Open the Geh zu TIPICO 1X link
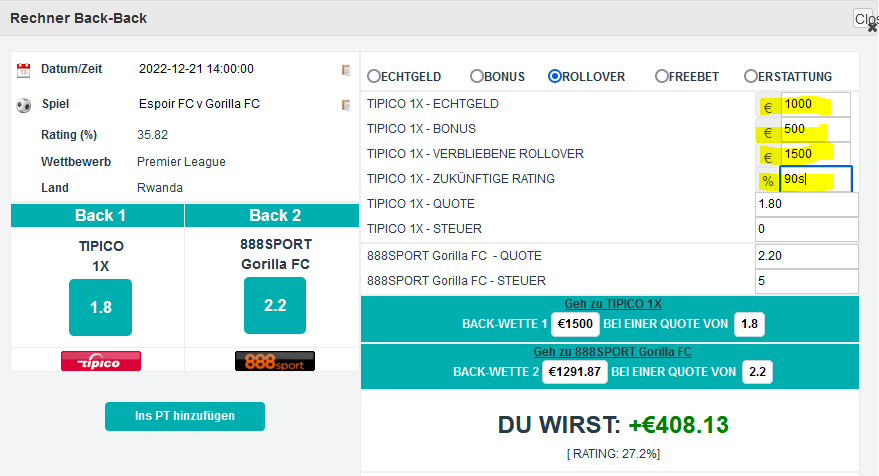Viewport: 879px width, 476px height. tap(613, 304)
